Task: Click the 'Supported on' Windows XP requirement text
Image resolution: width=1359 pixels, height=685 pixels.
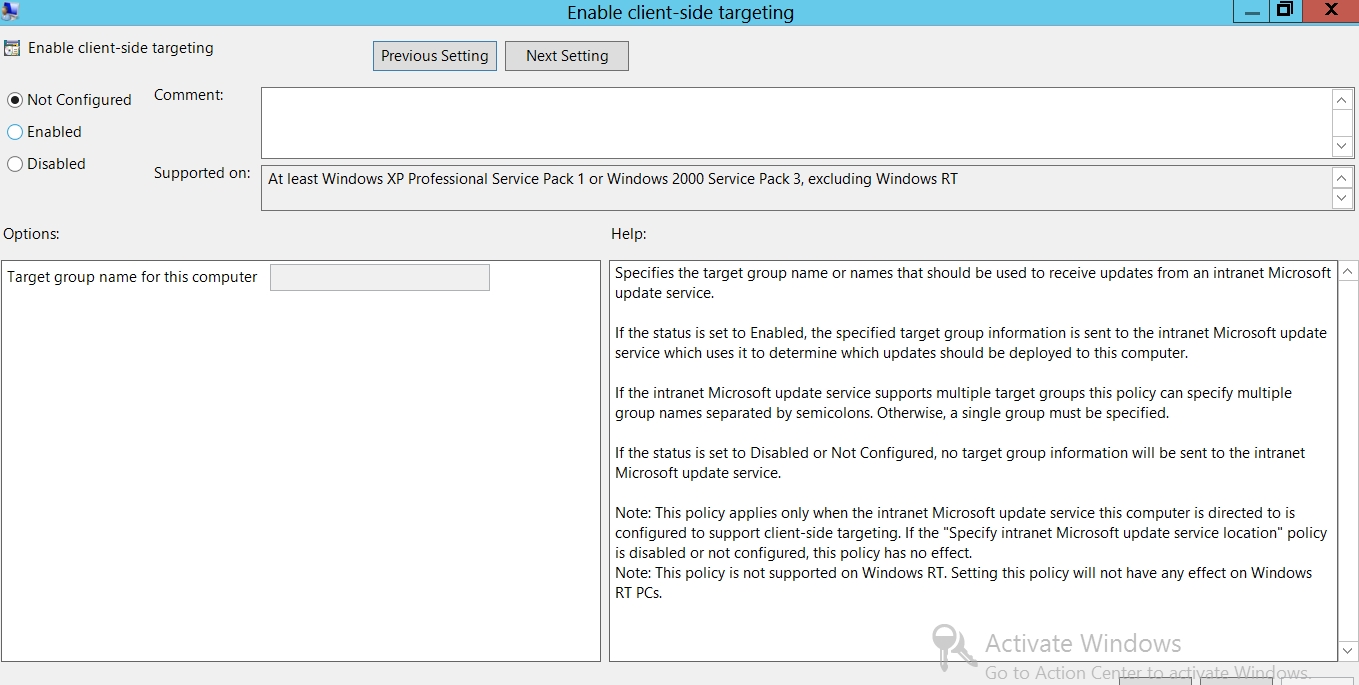Action: (x=613, y=179)
